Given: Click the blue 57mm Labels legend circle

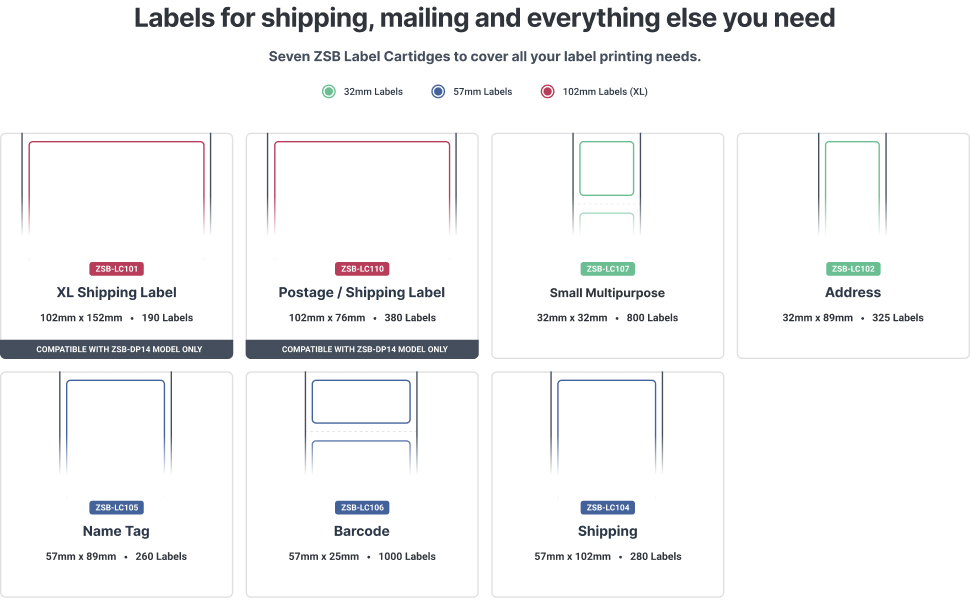Looking at the screenshot, I should (x=438, y=92).
